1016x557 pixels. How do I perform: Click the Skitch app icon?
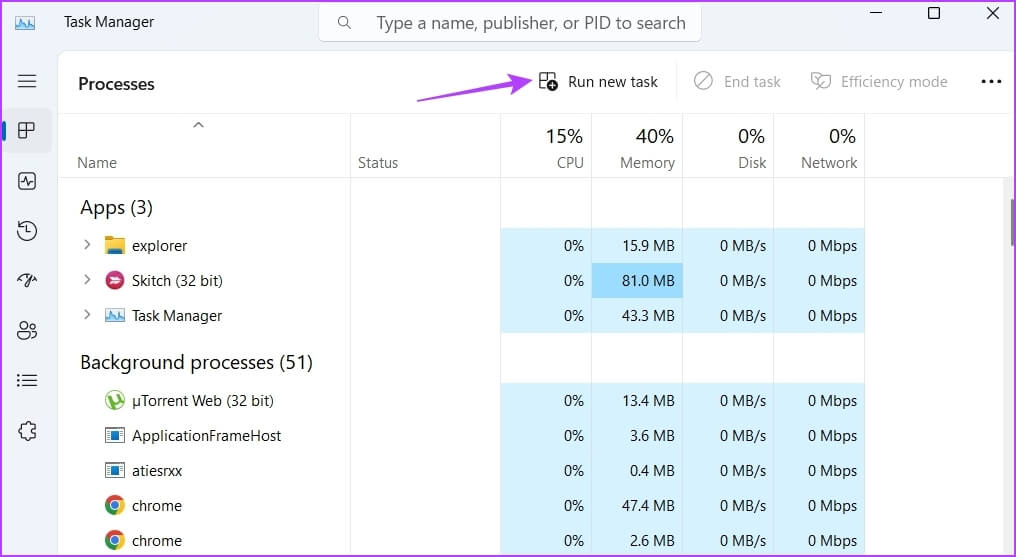coord(115,280)
